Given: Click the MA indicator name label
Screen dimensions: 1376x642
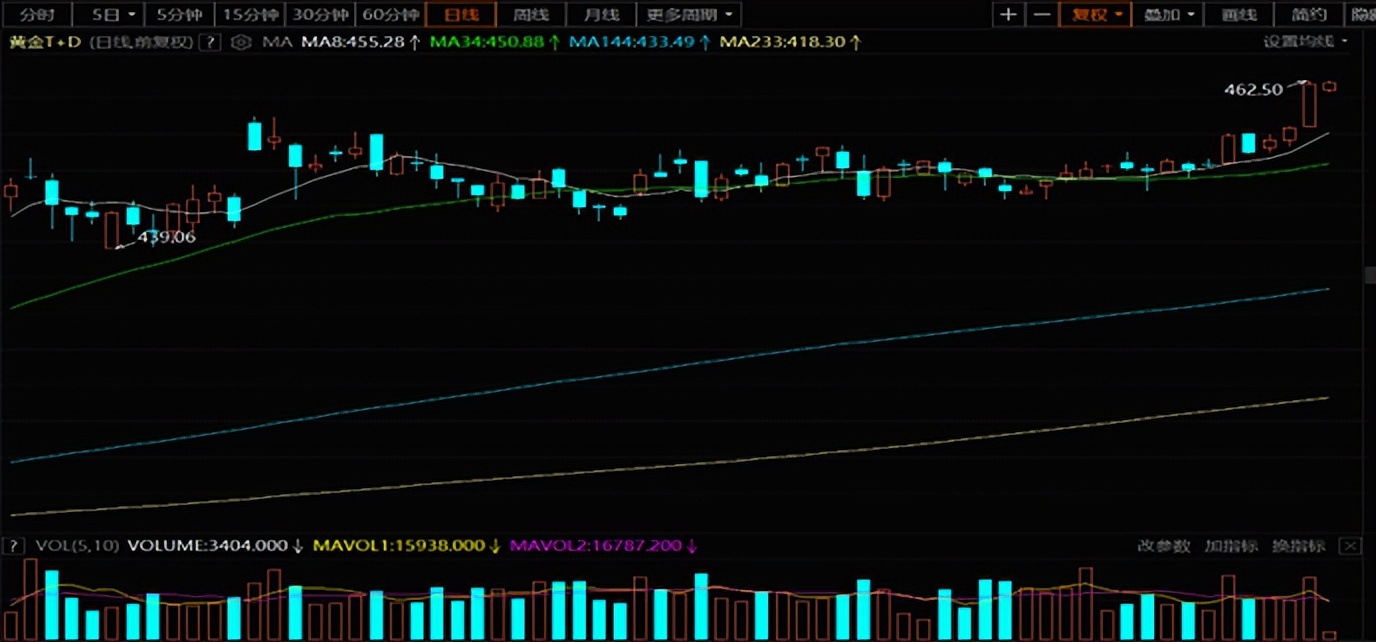Looking at the screenshot, I should (276, 42).
